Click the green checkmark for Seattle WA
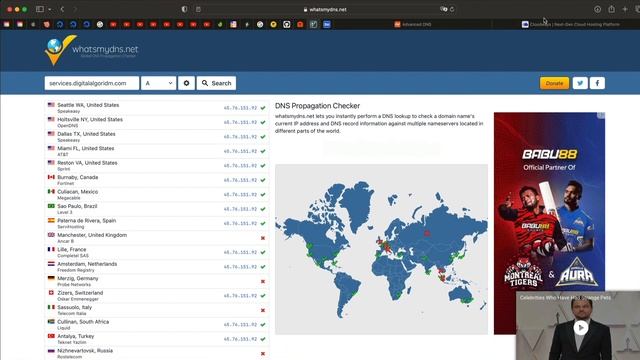 pyautogui.click(x=263, y=108)
